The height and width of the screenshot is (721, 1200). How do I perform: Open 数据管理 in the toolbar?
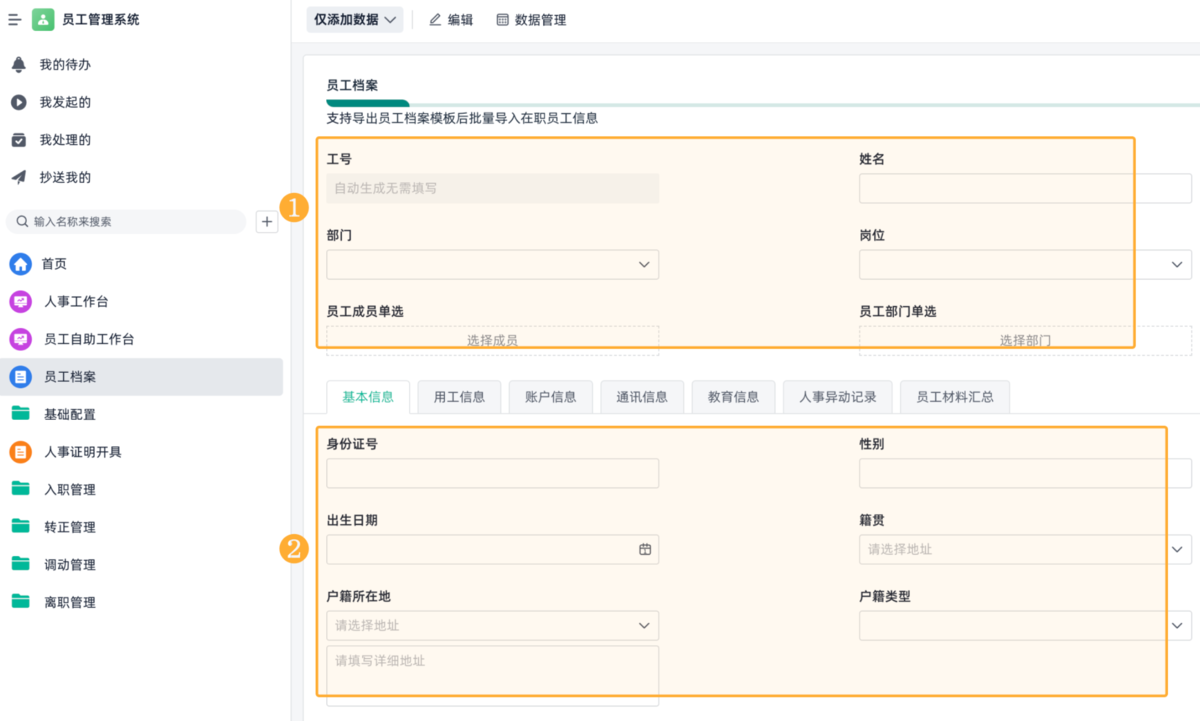pyautogui.click(x=531, y=20)
